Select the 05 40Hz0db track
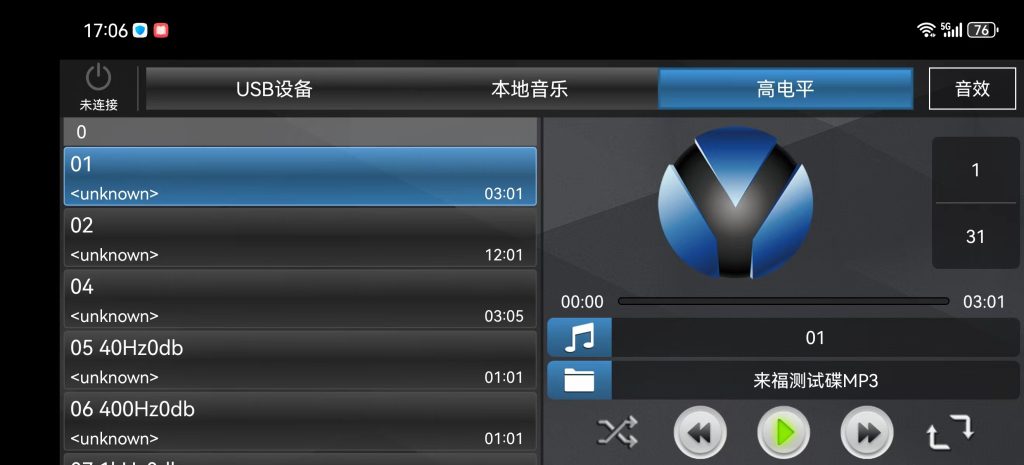The width and height of the screenshot is (1024, 465). coord(300,361)
